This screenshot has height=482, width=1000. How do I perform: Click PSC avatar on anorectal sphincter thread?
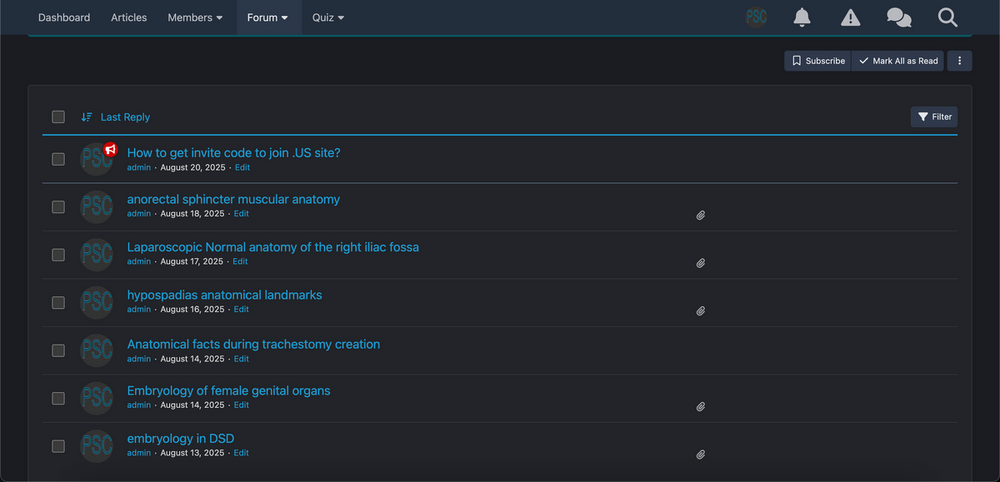96,207
